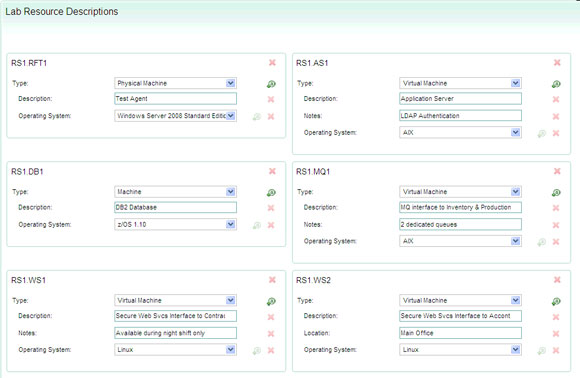Open RS1.AS1 Type dropdown showing Virtual Machine
Image resolution: width=580 pixels, height=378 pixels.
click(461, 83)
